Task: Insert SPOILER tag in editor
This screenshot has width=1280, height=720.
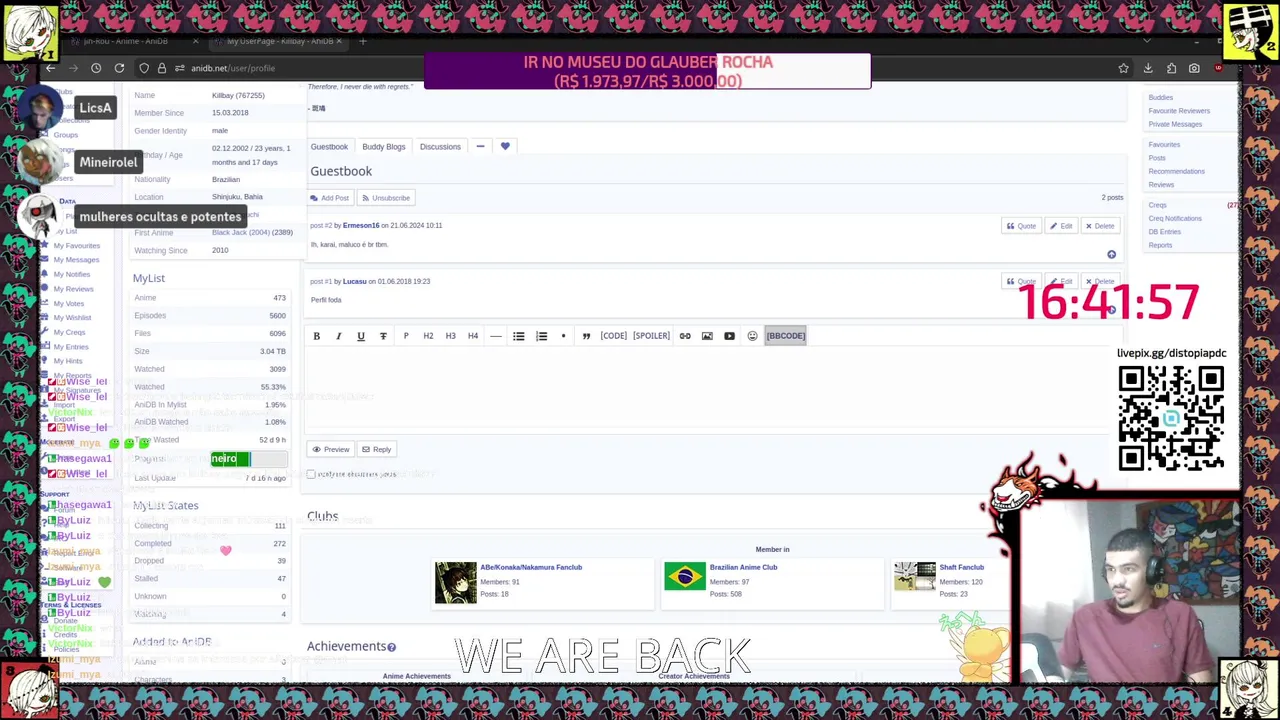Action: point(651,336)
